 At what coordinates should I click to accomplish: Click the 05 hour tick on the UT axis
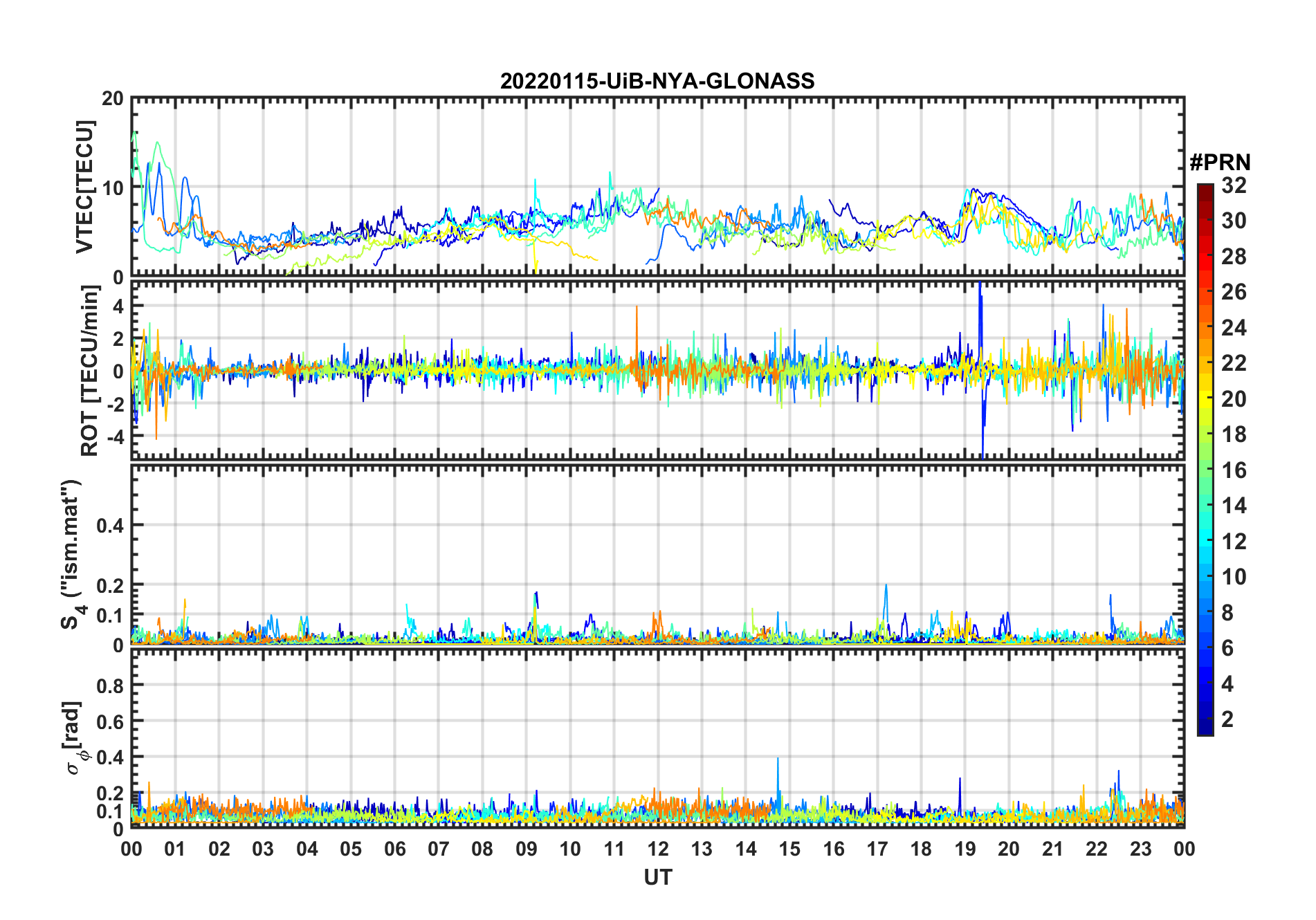pos(351,849)
